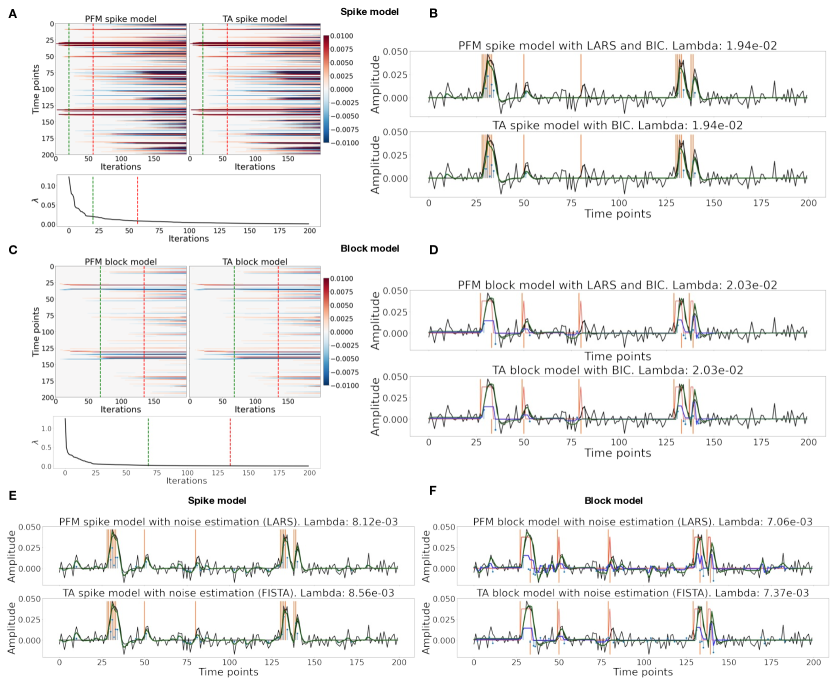
Task: Click "Amplitude" label of the TA block BIC plot
Action: point(375,406)
